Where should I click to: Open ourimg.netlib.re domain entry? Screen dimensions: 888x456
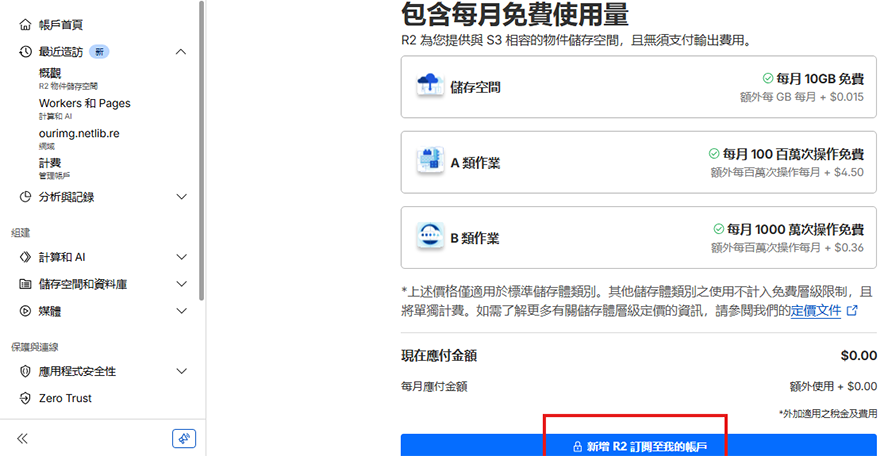tap(79, 139)
